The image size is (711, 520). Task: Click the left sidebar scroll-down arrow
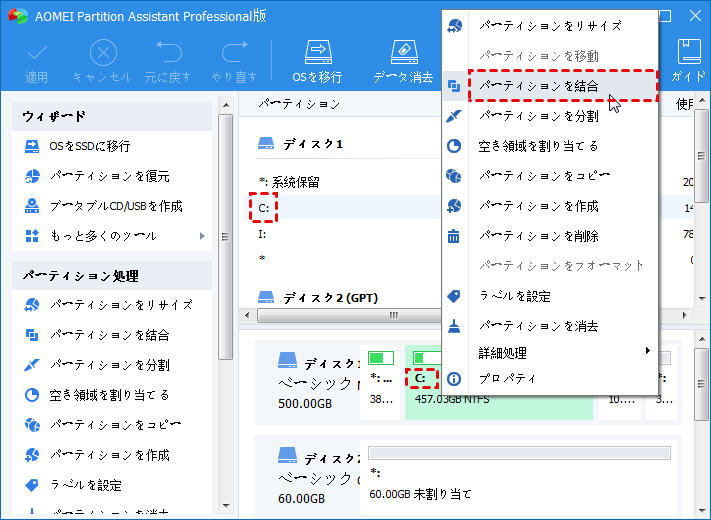(x=226, y=505)
